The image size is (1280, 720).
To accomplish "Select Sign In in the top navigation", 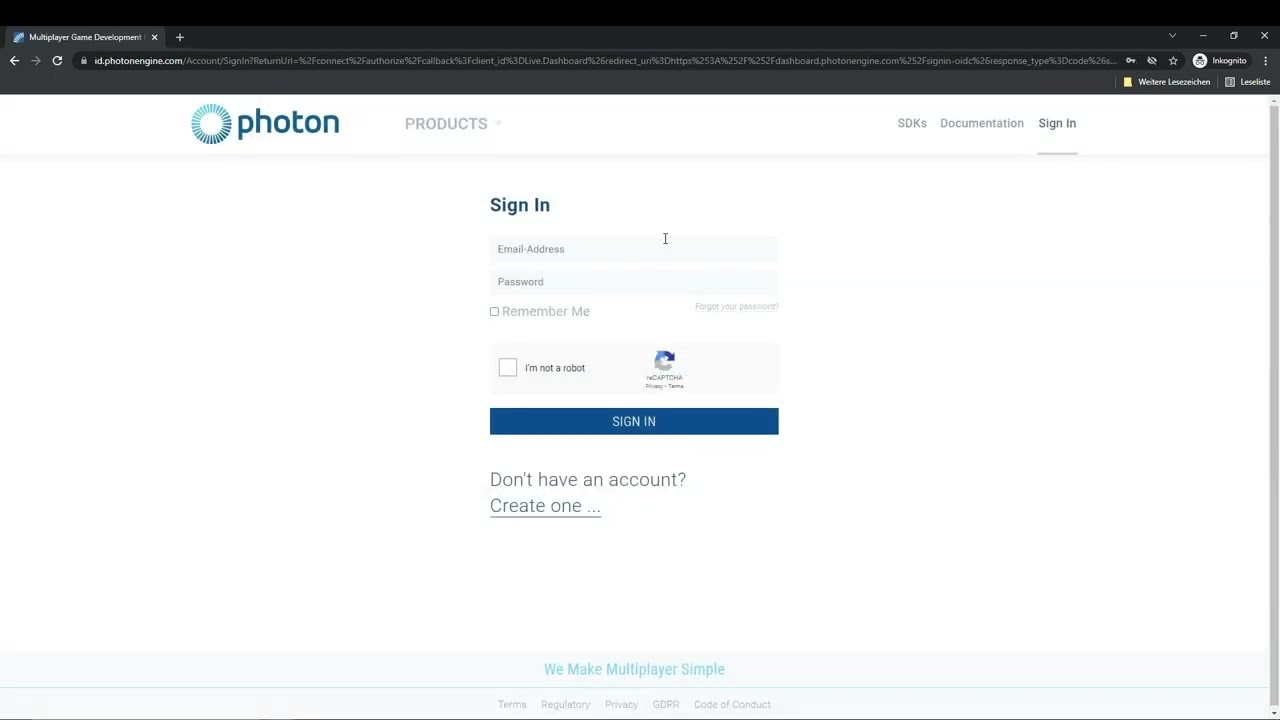I will point(1057,123).
